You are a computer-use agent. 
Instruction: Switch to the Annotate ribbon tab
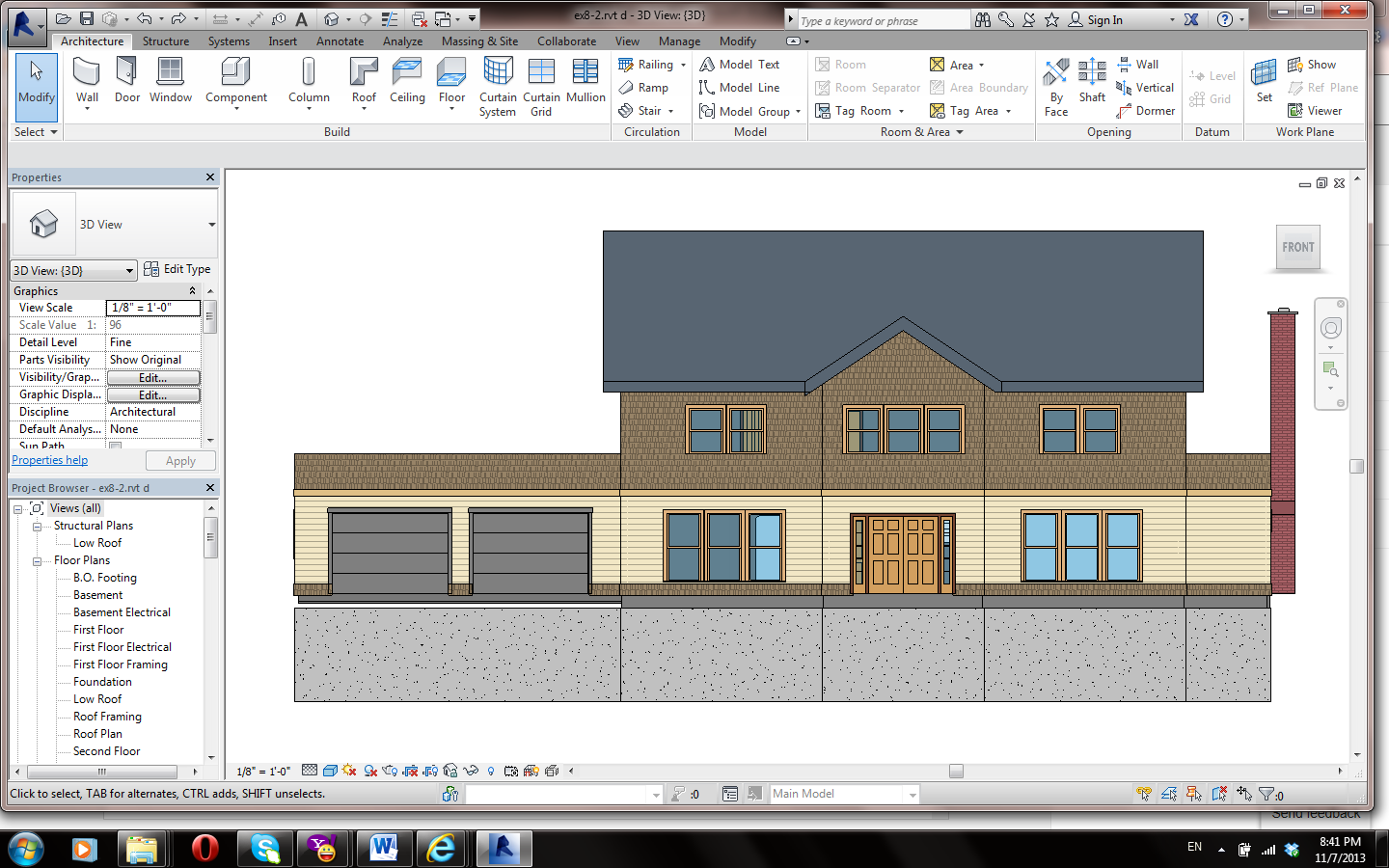coord(340,41)
